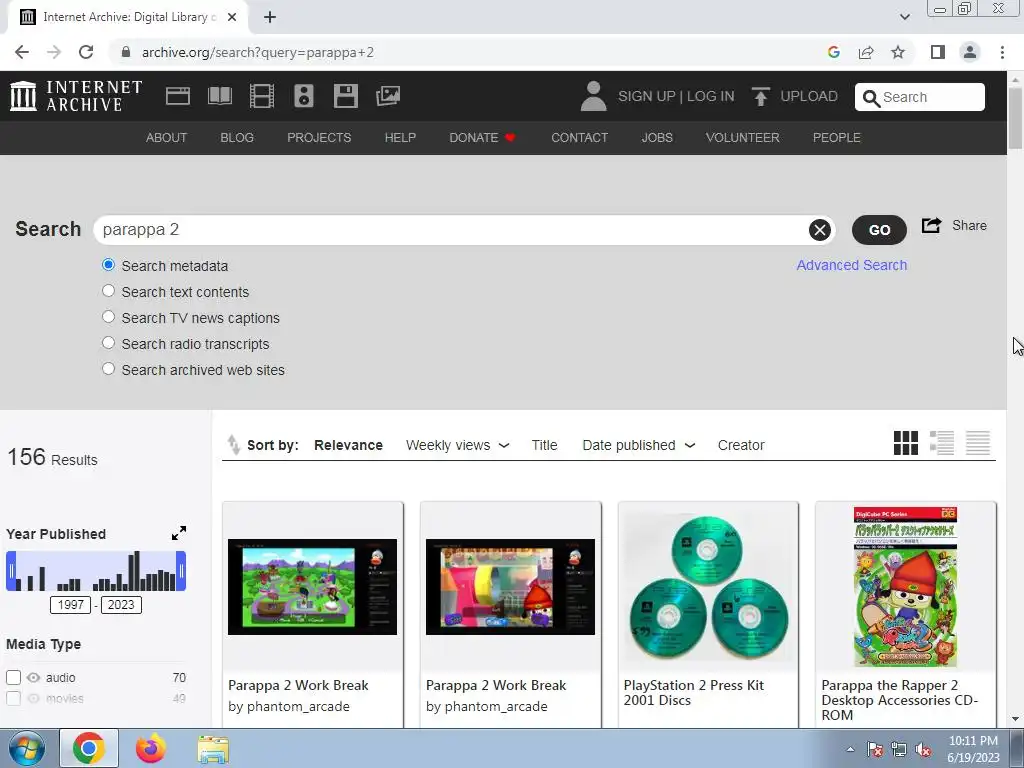Image resolution: width=1024 pixels, height=768 pixels.
Task: Open the Internet Archive logo home link
Action: (76, 96)
